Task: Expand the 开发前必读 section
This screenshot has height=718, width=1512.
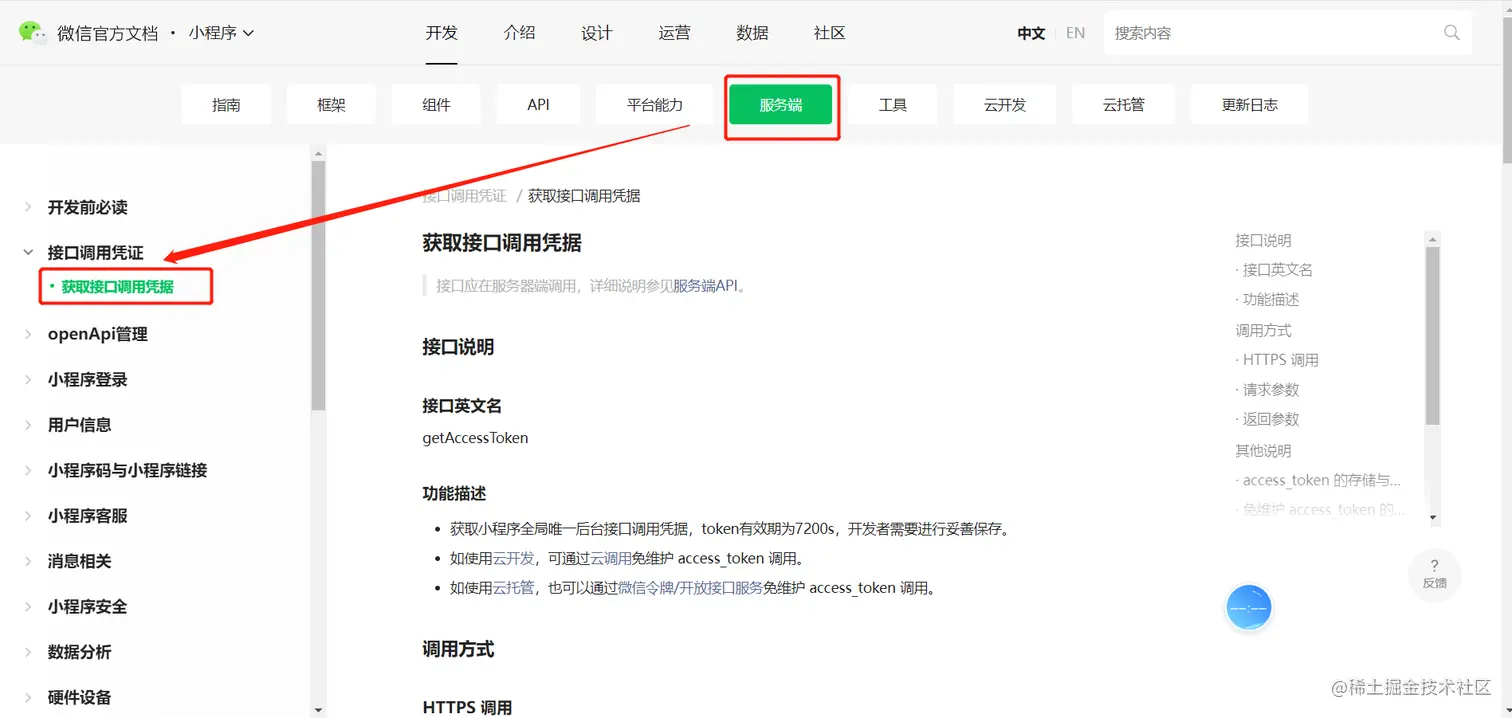Action: coord(87,207)
